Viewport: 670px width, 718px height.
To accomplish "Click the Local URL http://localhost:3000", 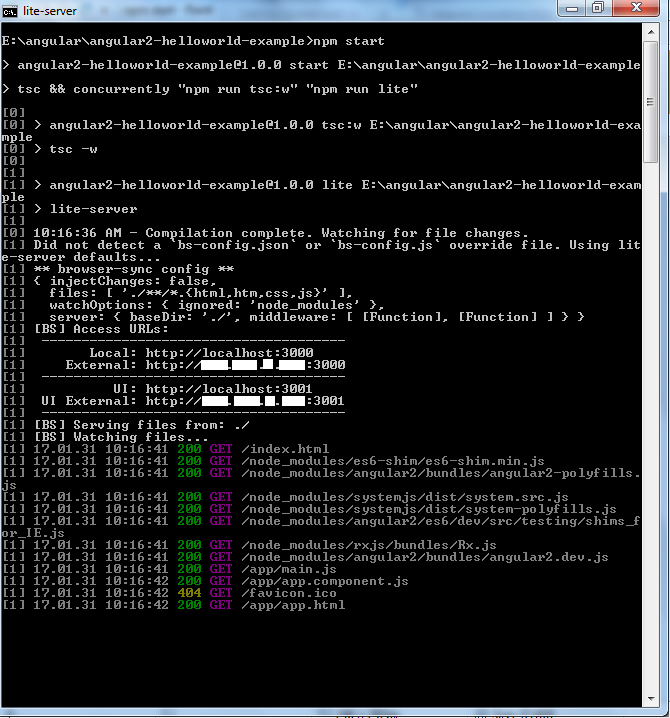I will [x=229, y=353].
